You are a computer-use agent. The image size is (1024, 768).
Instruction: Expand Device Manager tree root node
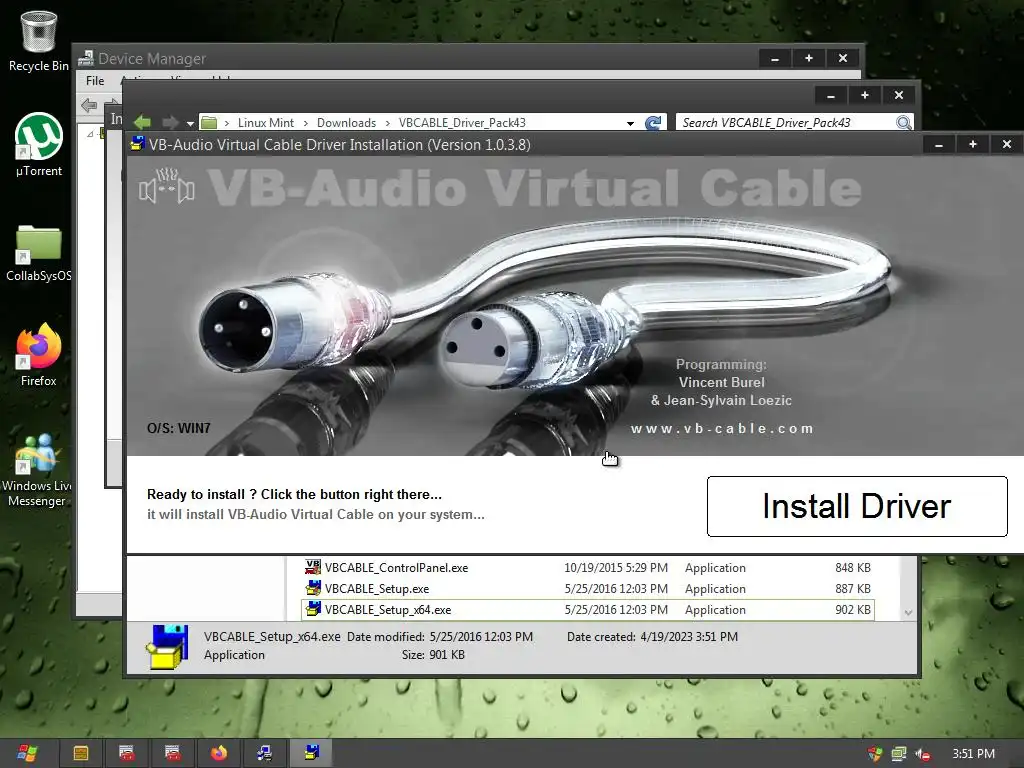pyautogui.click(x=90, y=134)
